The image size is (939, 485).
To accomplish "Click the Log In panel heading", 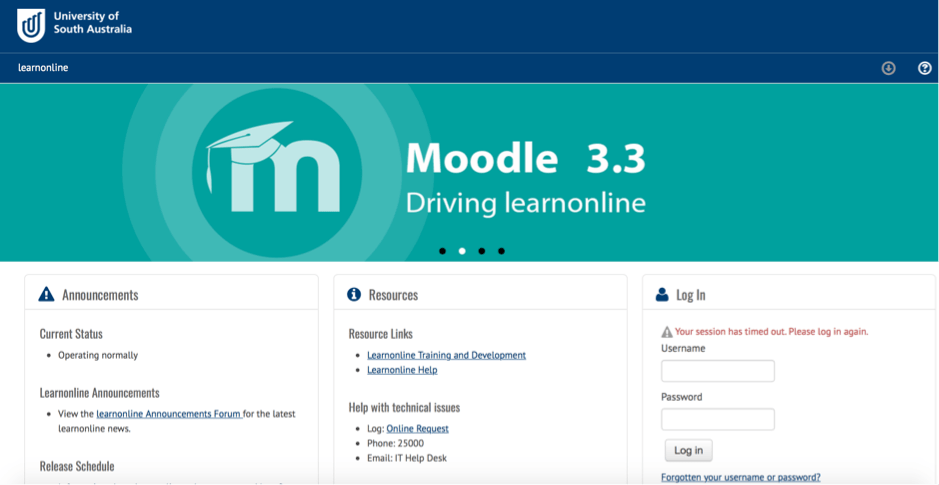I will (691, 295).
